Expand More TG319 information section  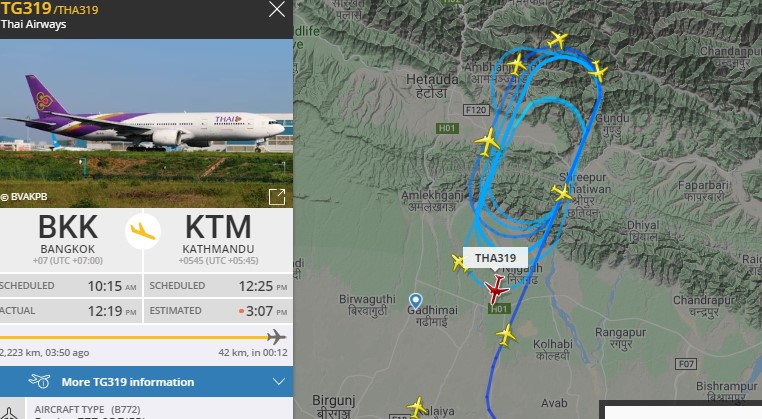coord(146,382)
